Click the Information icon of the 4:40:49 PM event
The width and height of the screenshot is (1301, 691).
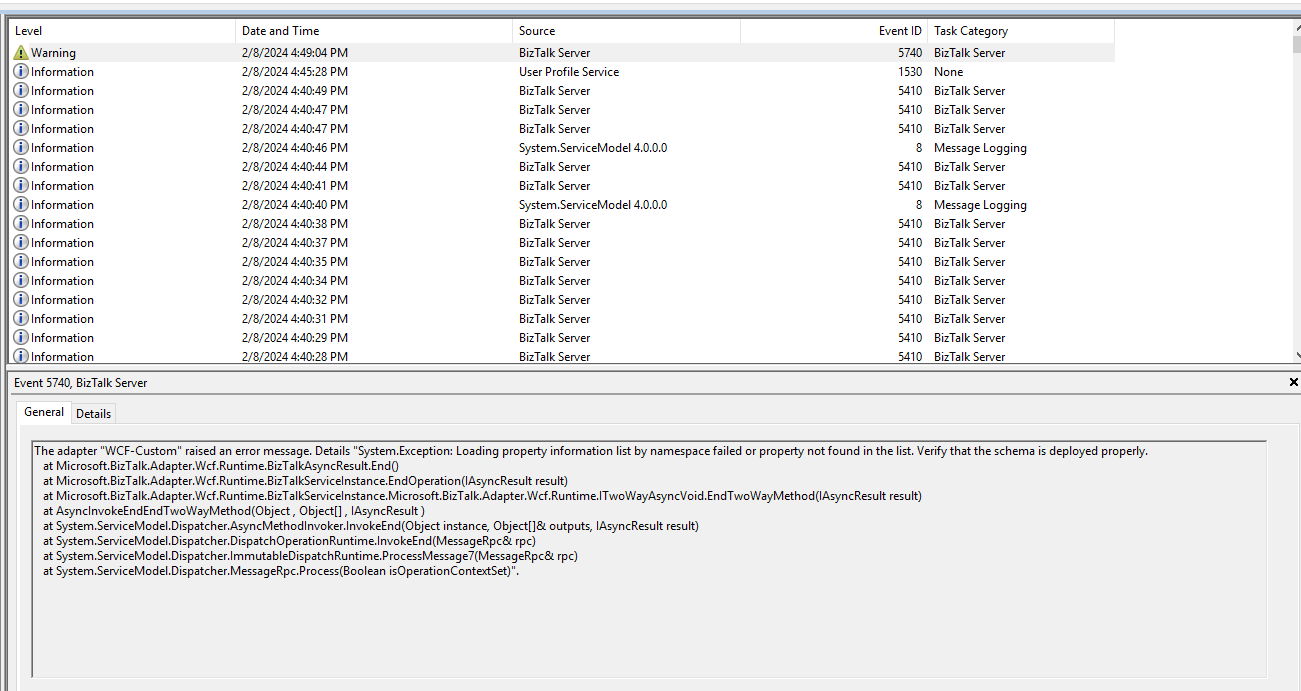coord(21,91)
